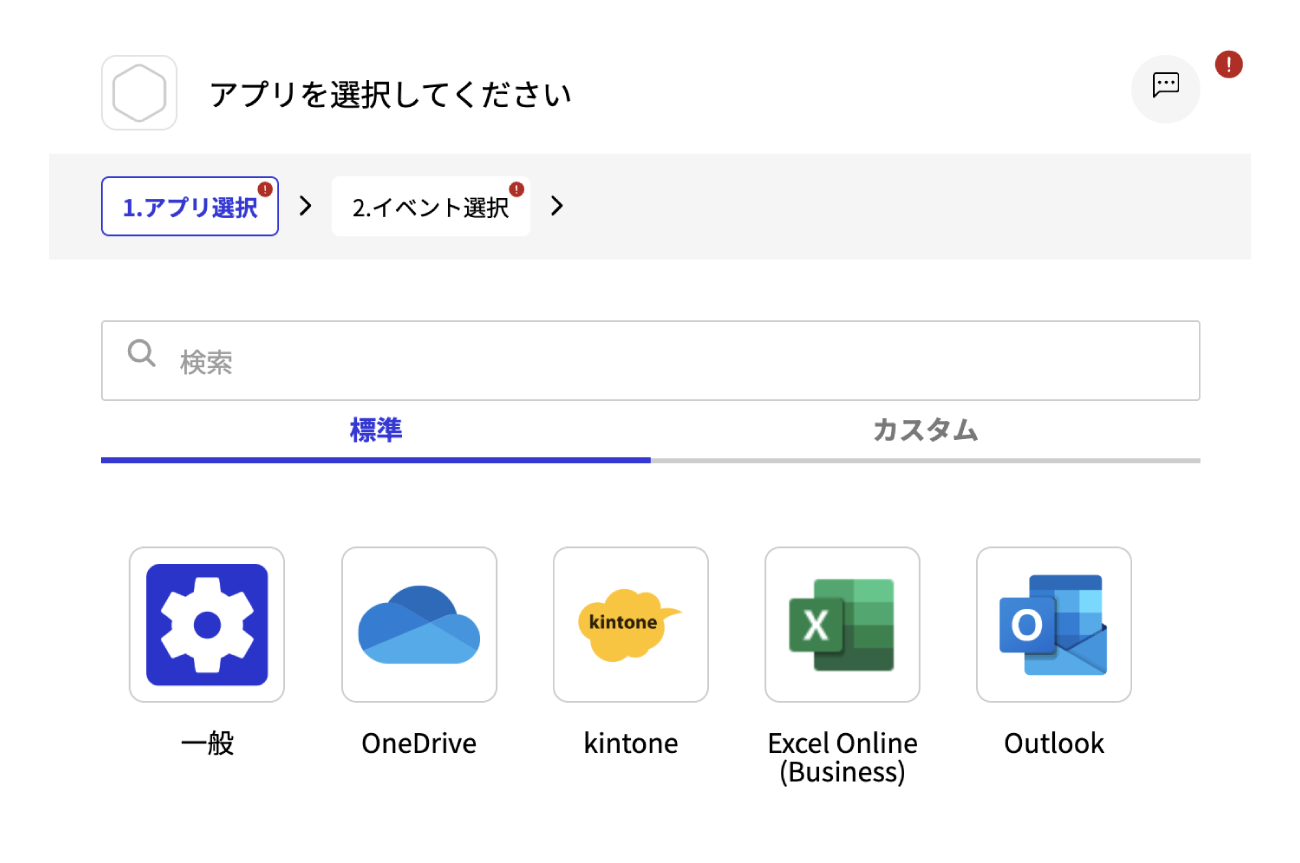This screenshot has width=1300, height=863.
Task: Click error badge on 2.イベント選択 step
Action: tap(516, 189)
